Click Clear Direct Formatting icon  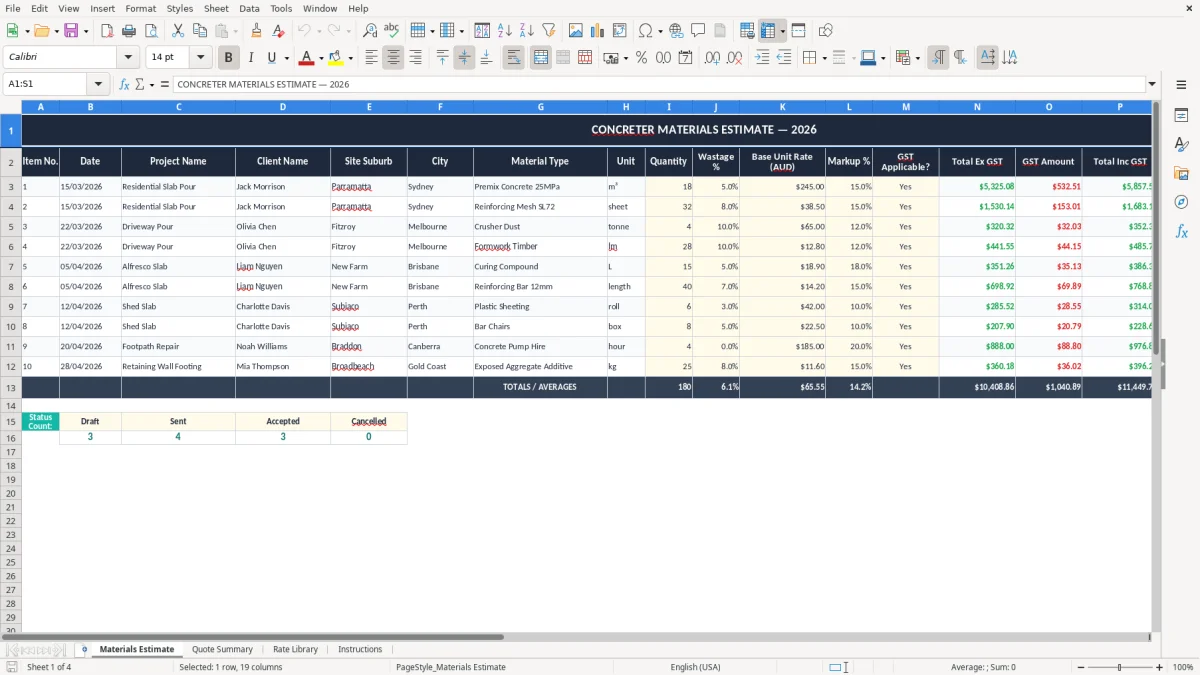(279, 31)
